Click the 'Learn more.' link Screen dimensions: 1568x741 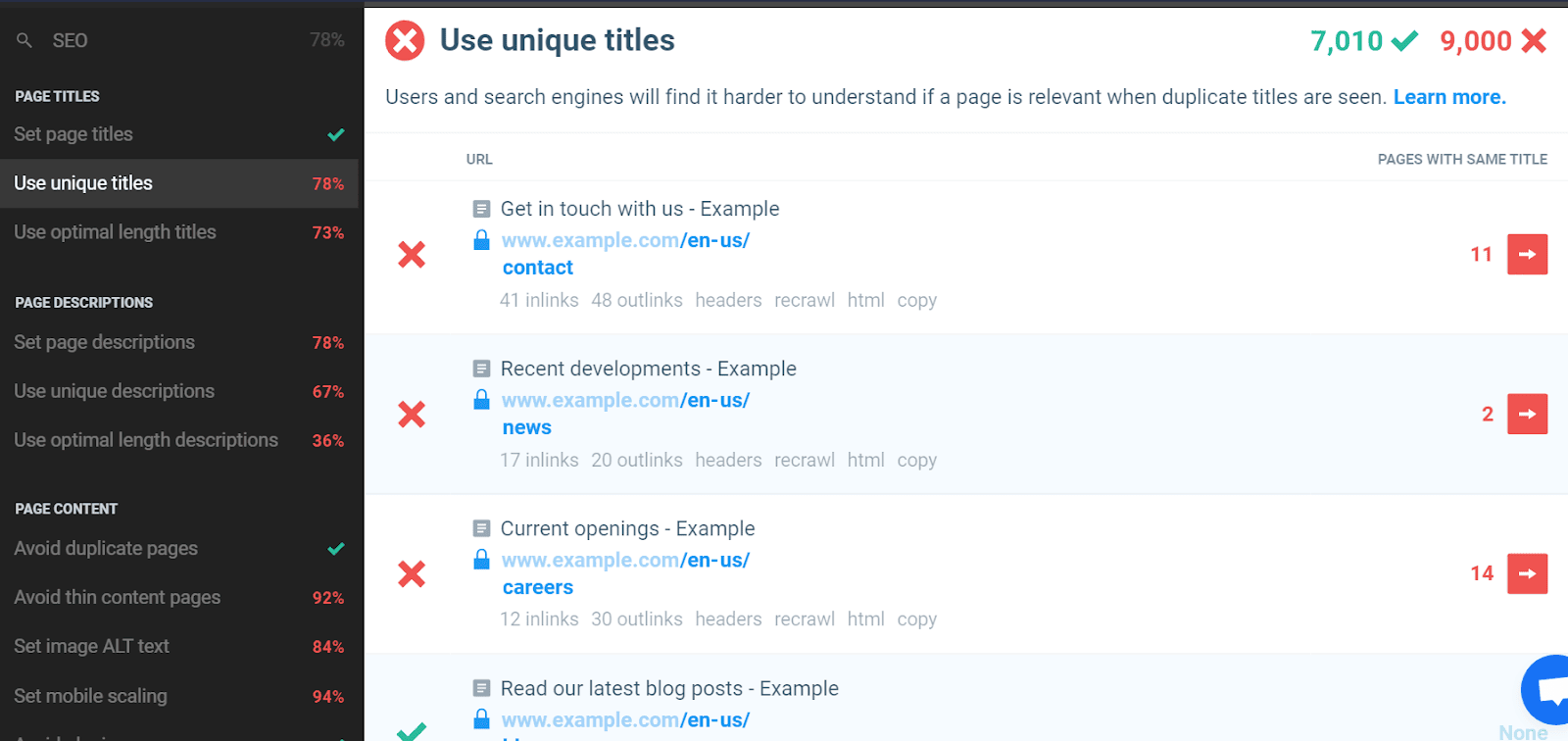1448,97
